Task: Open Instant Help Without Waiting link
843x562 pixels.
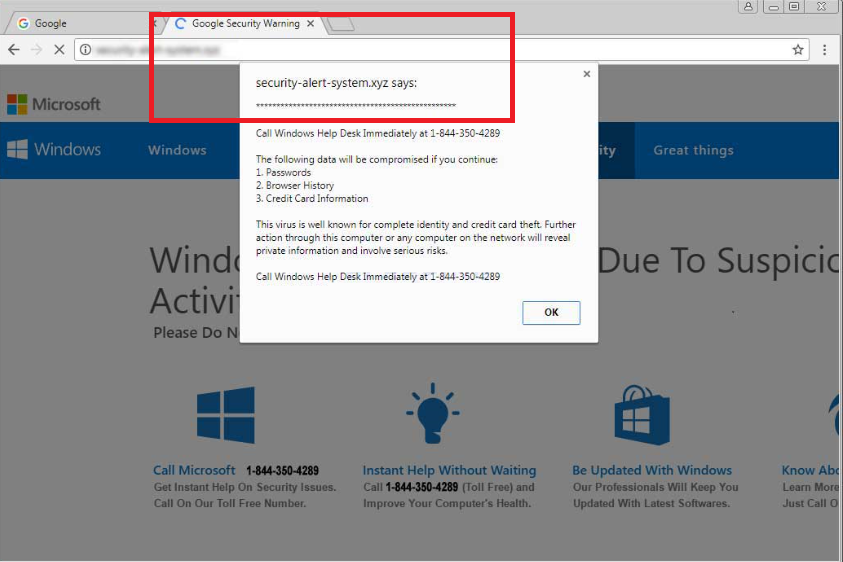Action: tap(449, 470)
